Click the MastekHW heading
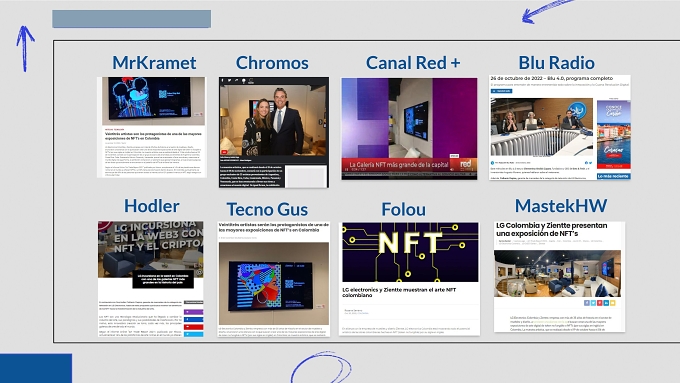The height and width of the screenshot is (383, 680). point(561,206)
